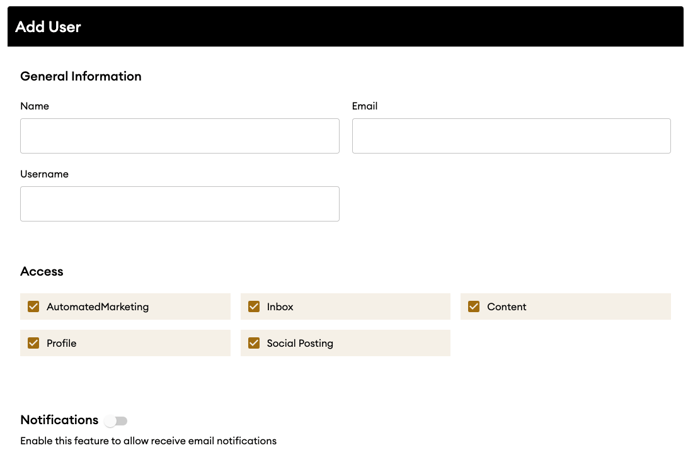This screenshot has height=455, width=688.
Task: Click the AutomatedMarketing label text
Action: 97,307
